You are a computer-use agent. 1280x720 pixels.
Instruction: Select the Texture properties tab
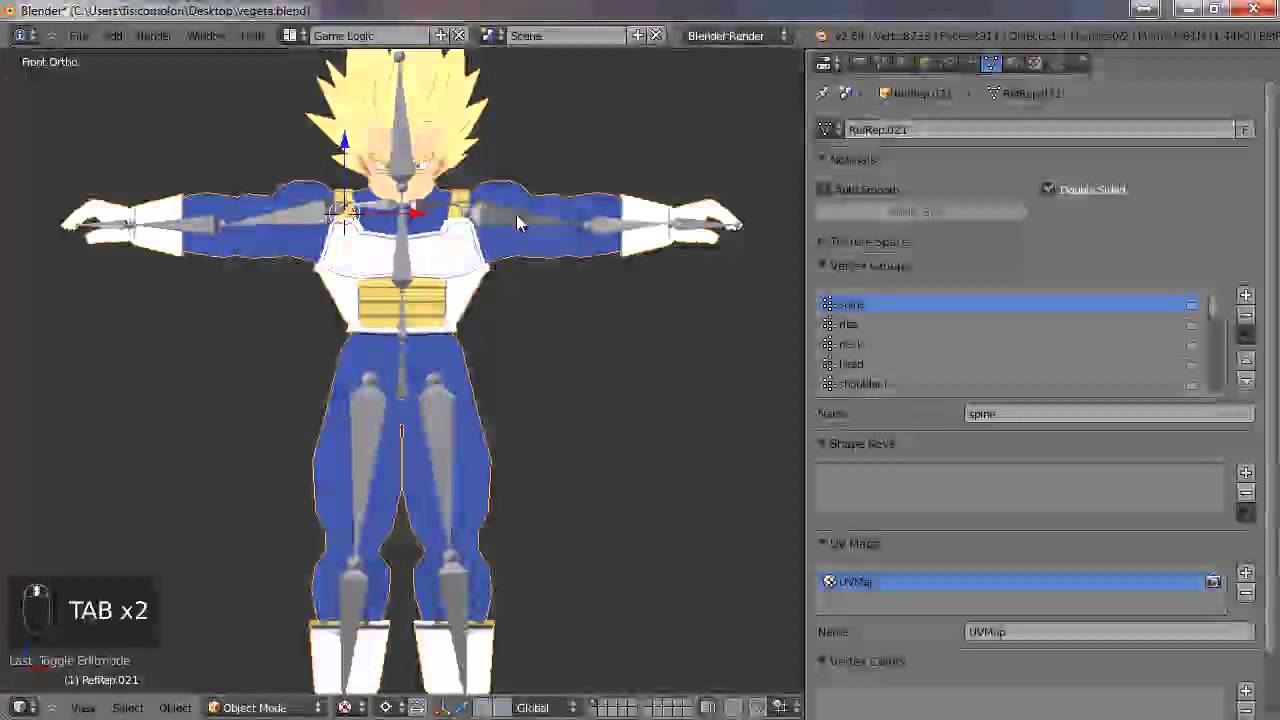tap(1034, 64)
